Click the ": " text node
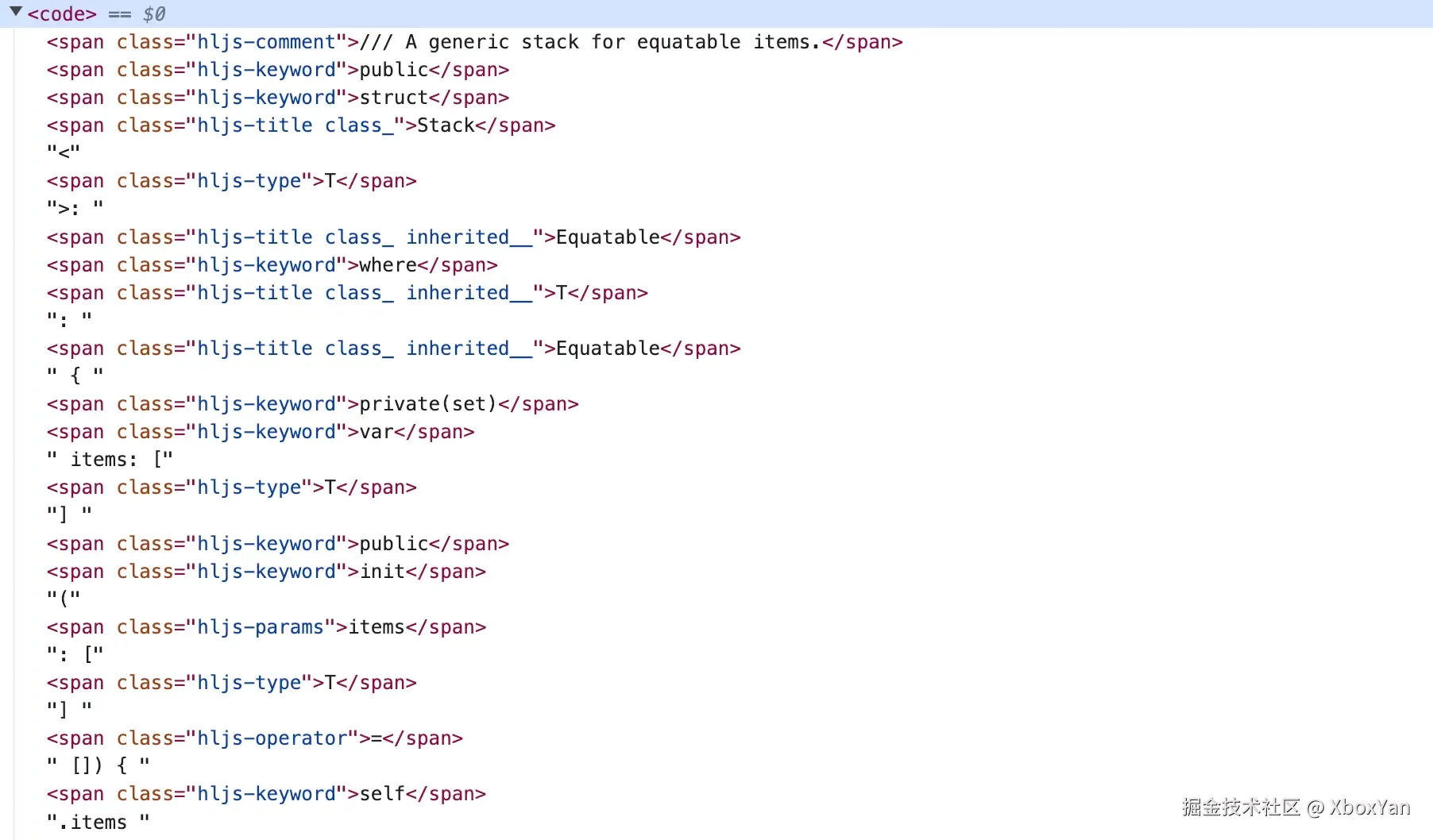1433x840 pixels. click(69, 320)
